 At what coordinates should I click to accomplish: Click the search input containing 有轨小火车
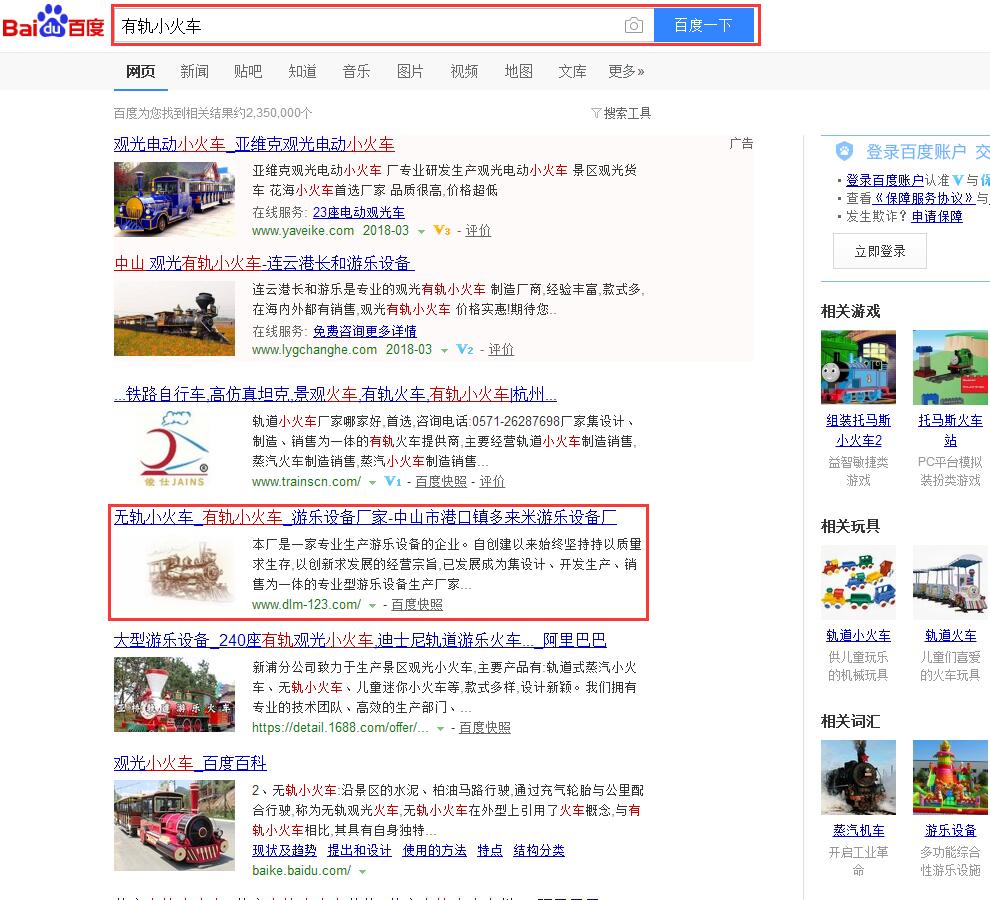pyautogui.click(x=365, y=26)
